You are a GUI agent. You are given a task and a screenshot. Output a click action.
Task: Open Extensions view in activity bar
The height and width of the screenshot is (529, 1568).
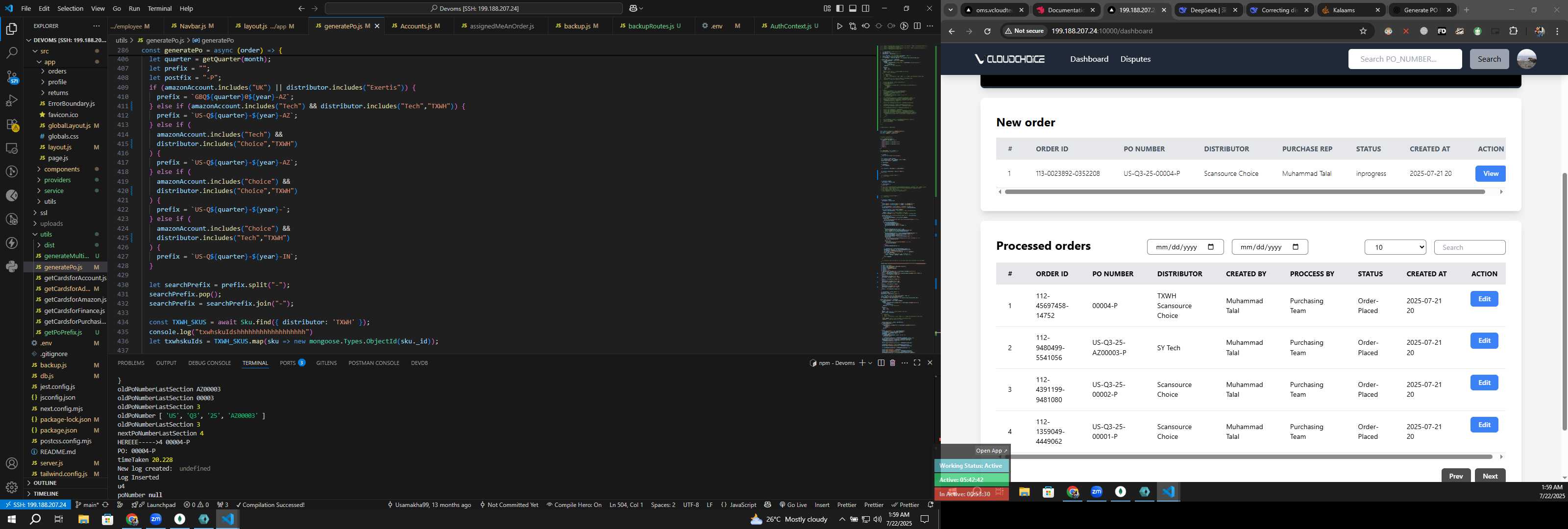click(x=12, y=124)
